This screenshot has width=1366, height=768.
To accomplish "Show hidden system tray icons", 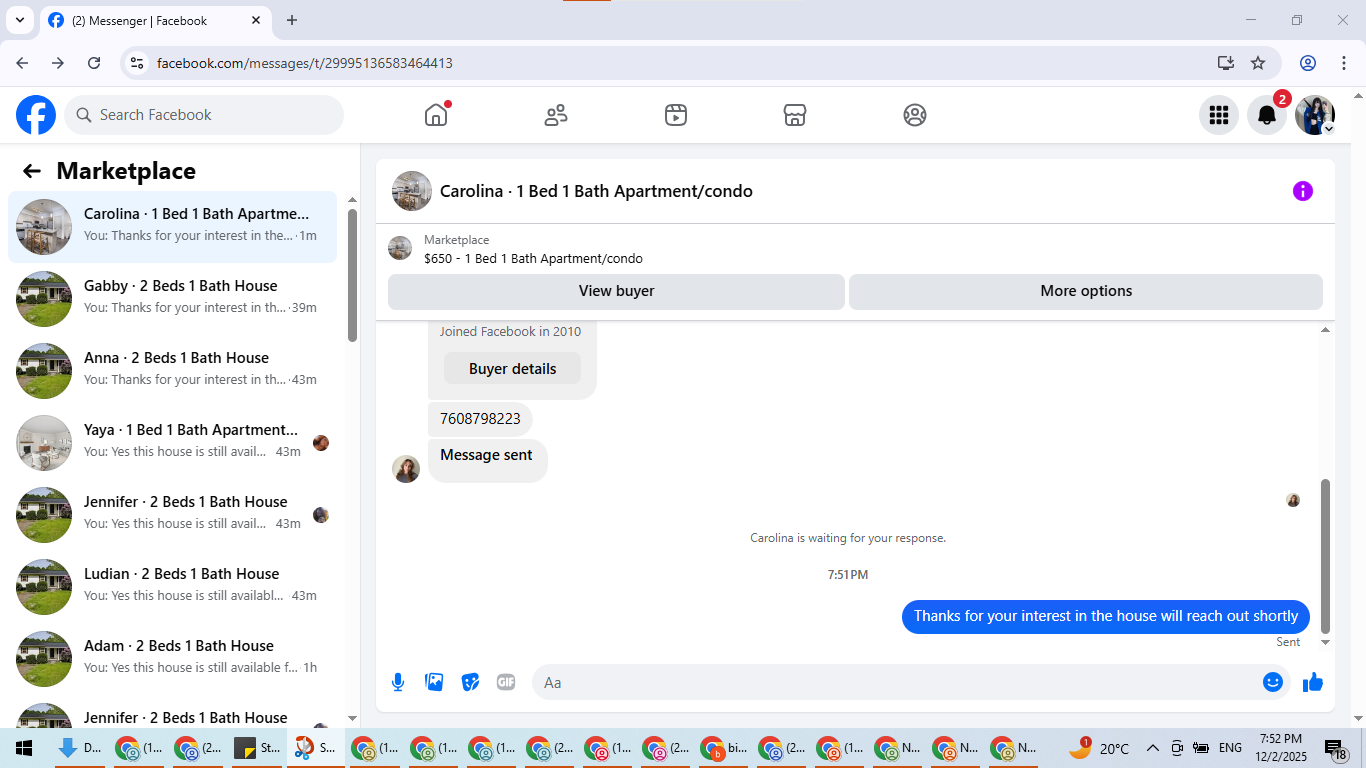I will [1152, 748].
